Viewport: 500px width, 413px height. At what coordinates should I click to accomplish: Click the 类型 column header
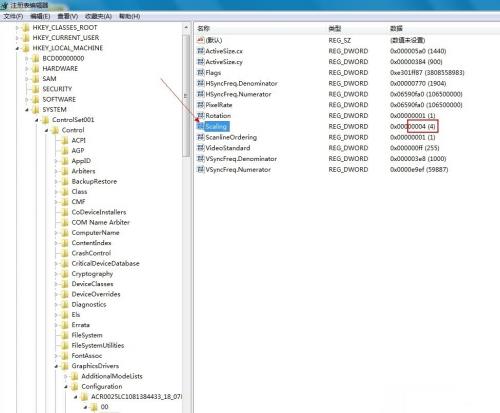pyautogui.click(x=335, y=29)
